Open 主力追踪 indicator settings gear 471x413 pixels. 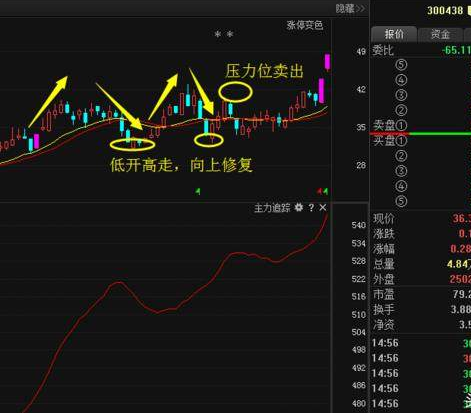299,208
